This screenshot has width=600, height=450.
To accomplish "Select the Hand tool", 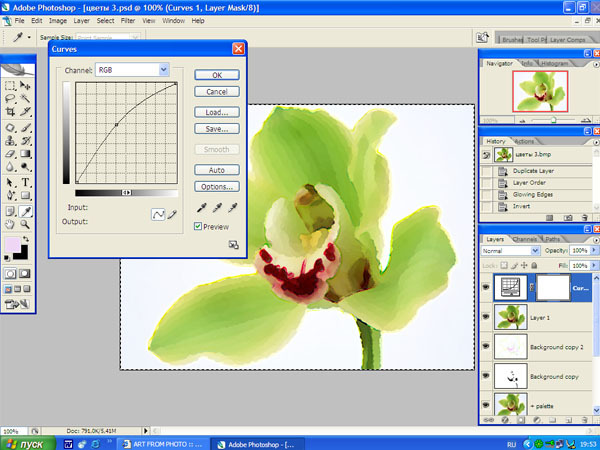I will pyautogui.click(x=10, y=224).
